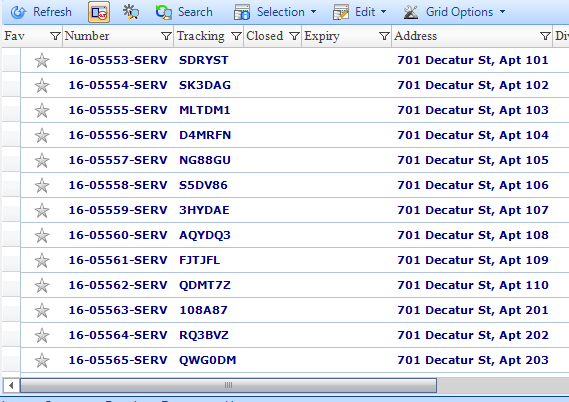The height and width of the screenshot is (402, 569).
Task: Toggle favorite star for 16-05558-SERV
Action: click(42, 185)
